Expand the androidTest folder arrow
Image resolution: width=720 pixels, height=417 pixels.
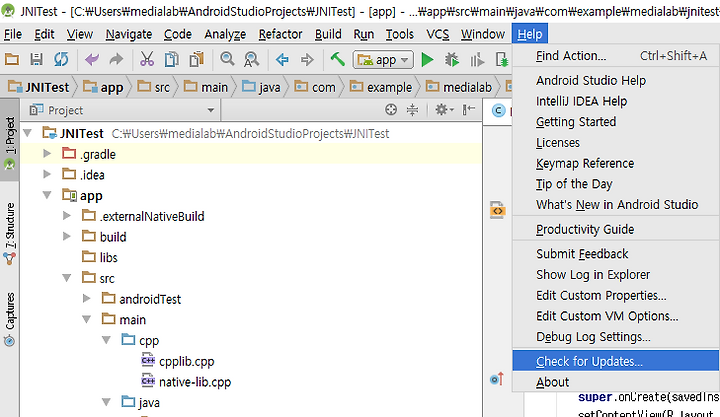[86, 299]
